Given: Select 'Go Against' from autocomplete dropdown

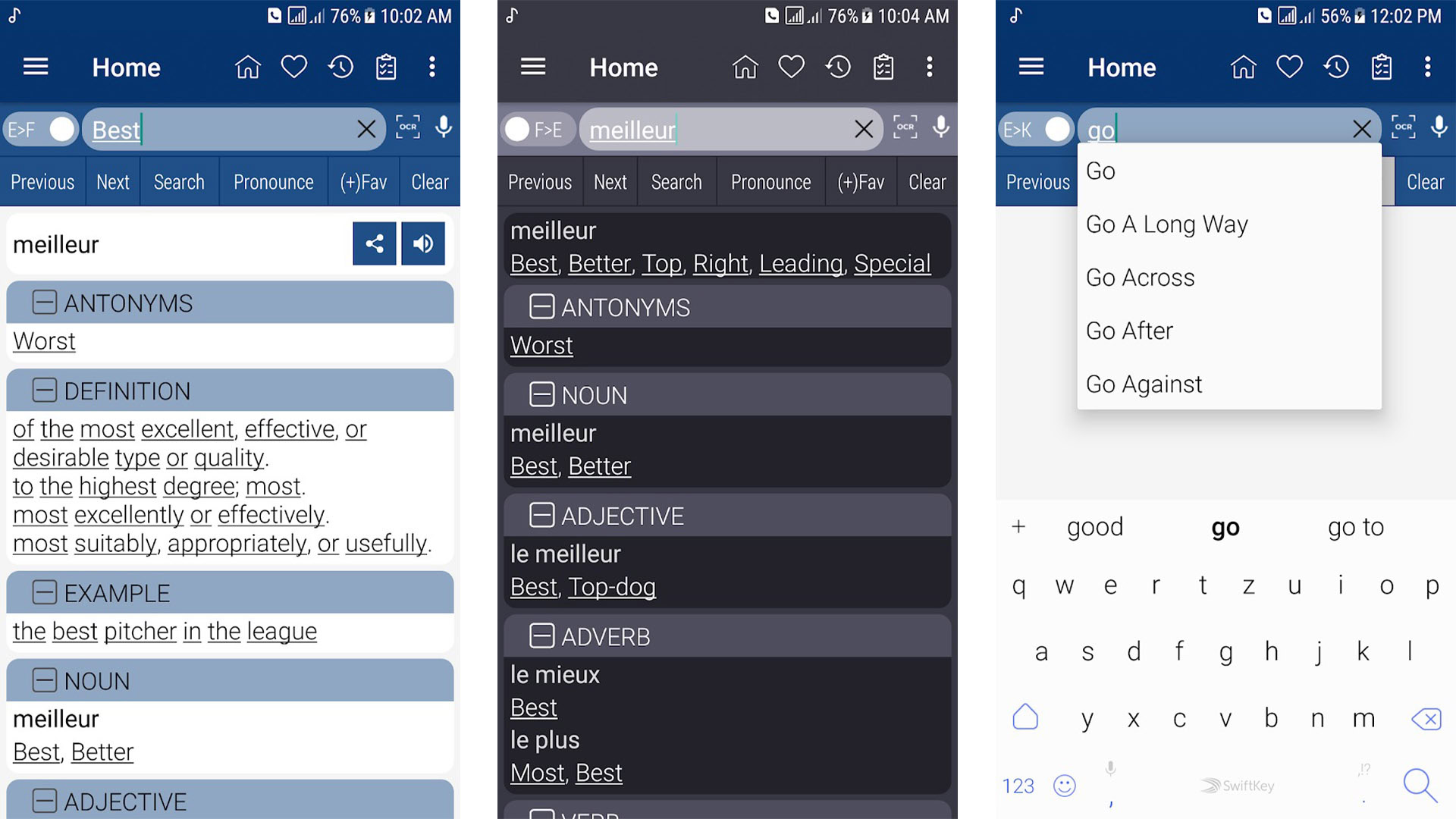Looking at the screenshot, I should coord(1144,383).
